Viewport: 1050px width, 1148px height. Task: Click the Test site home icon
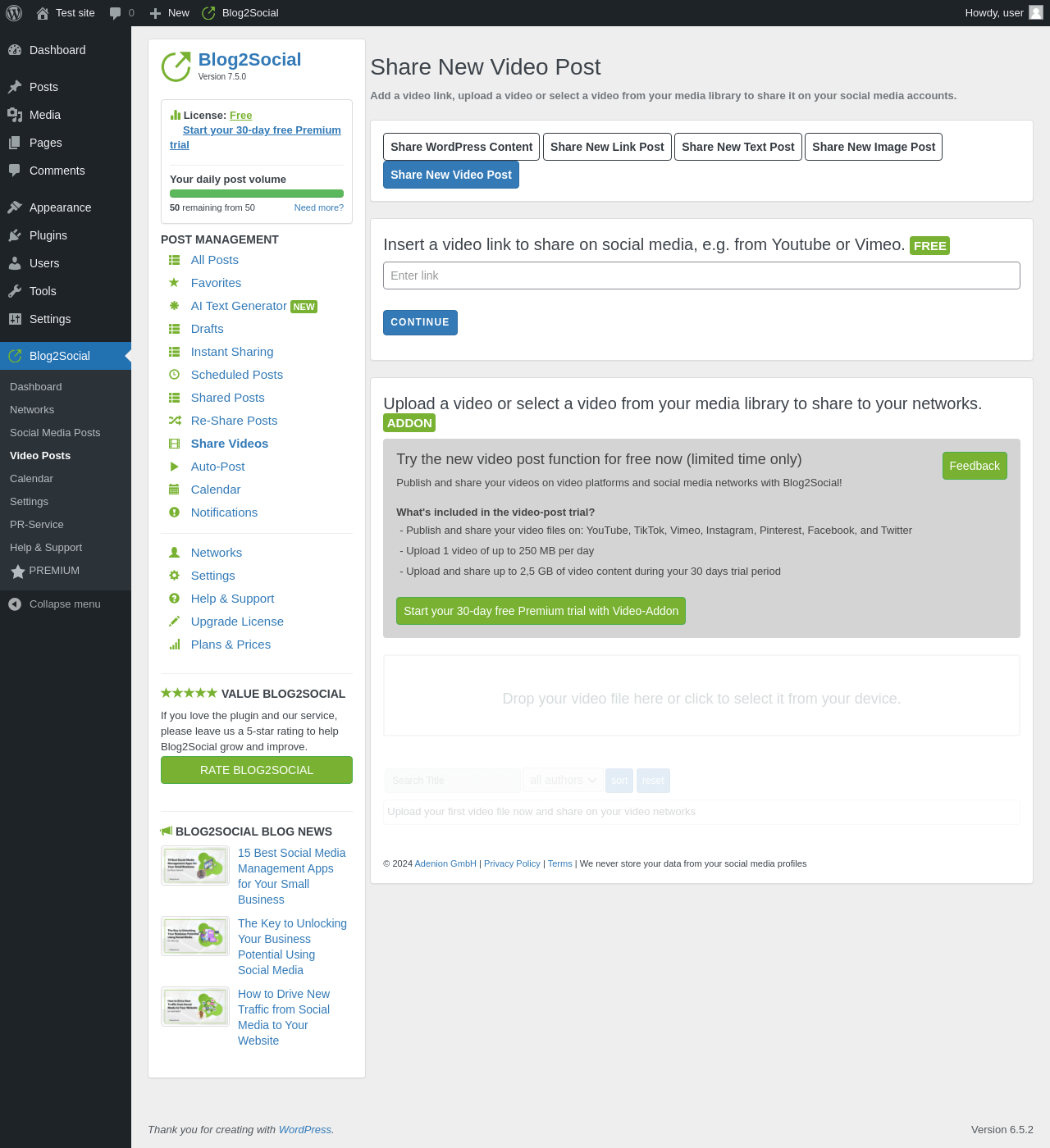43,13
